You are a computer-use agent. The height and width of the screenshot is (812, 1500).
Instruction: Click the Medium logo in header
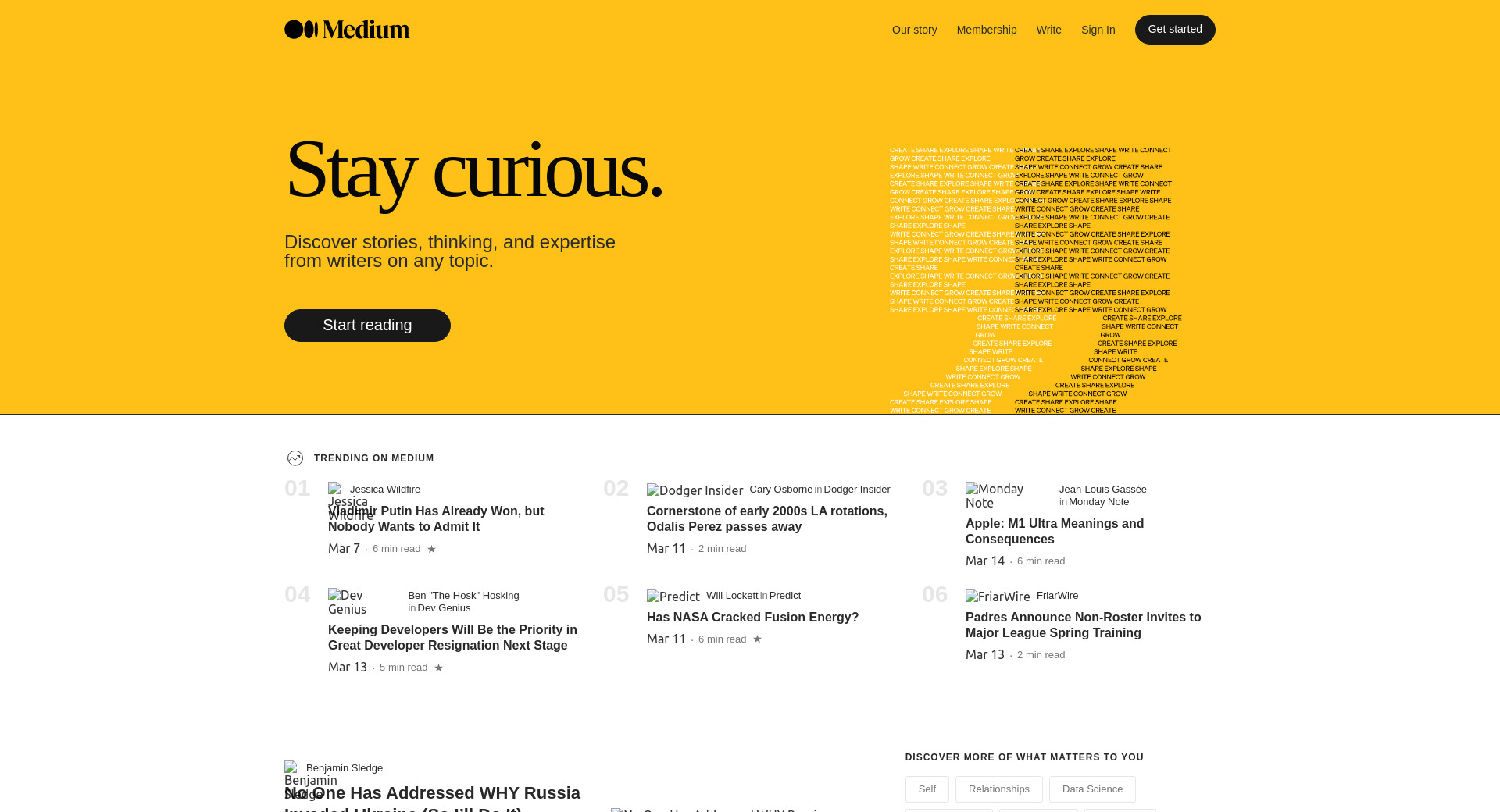click(346, 30)
